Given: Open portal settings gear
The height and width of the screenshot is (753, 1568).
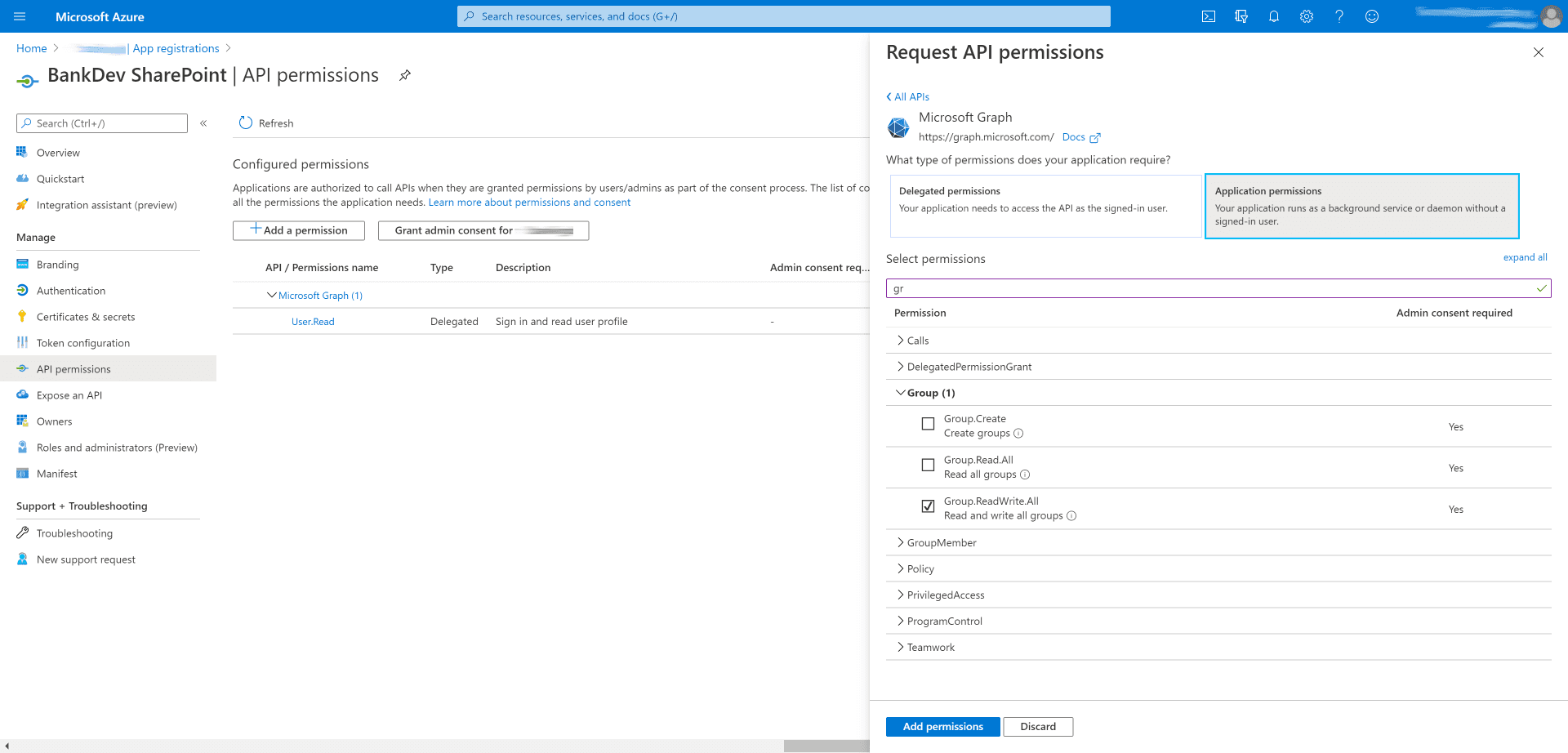Looking at the screenshot, I should pyautogui.click(x=1307, y=16).
